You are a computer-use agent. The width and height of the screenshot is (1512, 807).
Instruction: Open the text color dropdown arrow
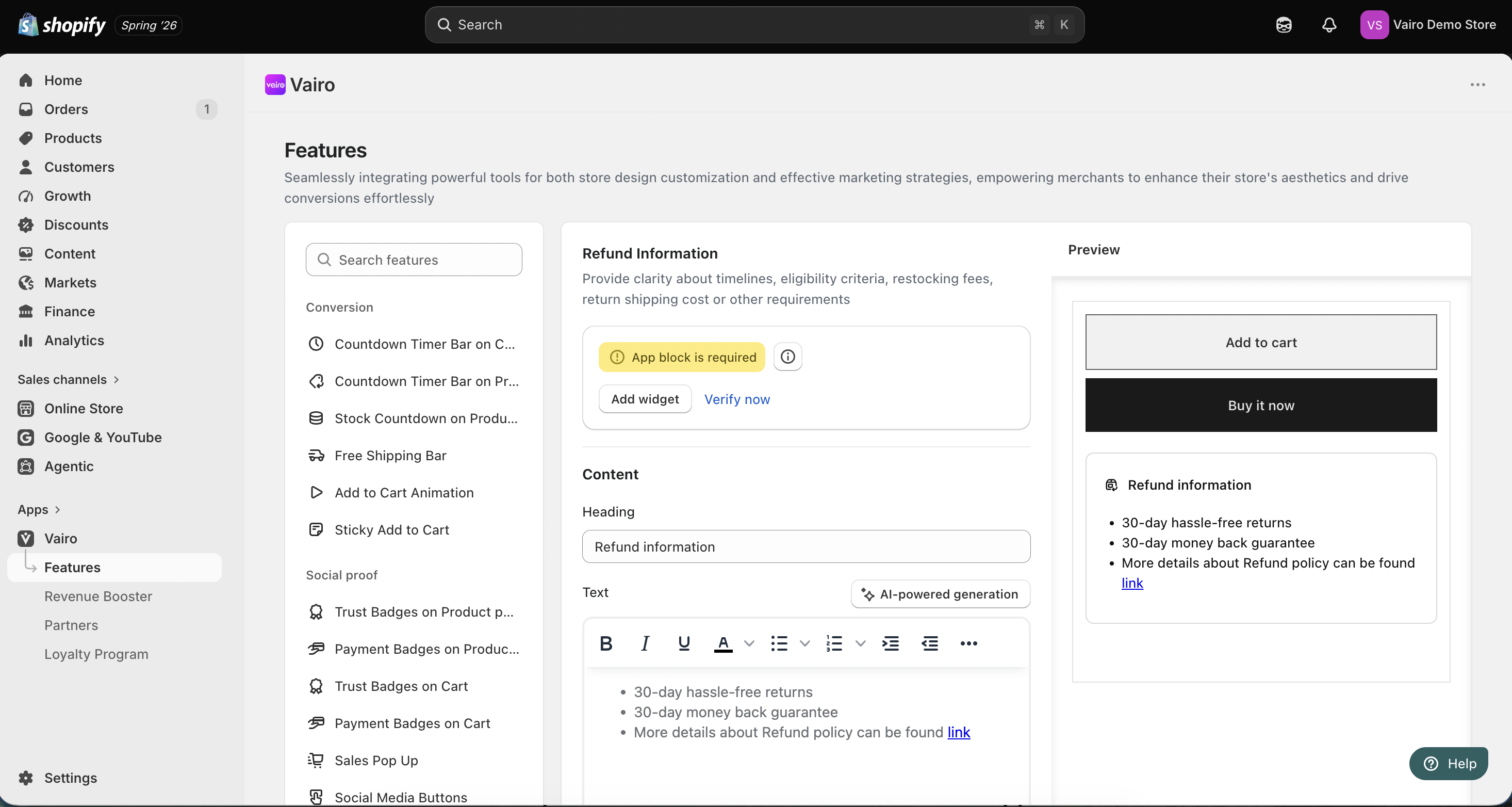749,643
